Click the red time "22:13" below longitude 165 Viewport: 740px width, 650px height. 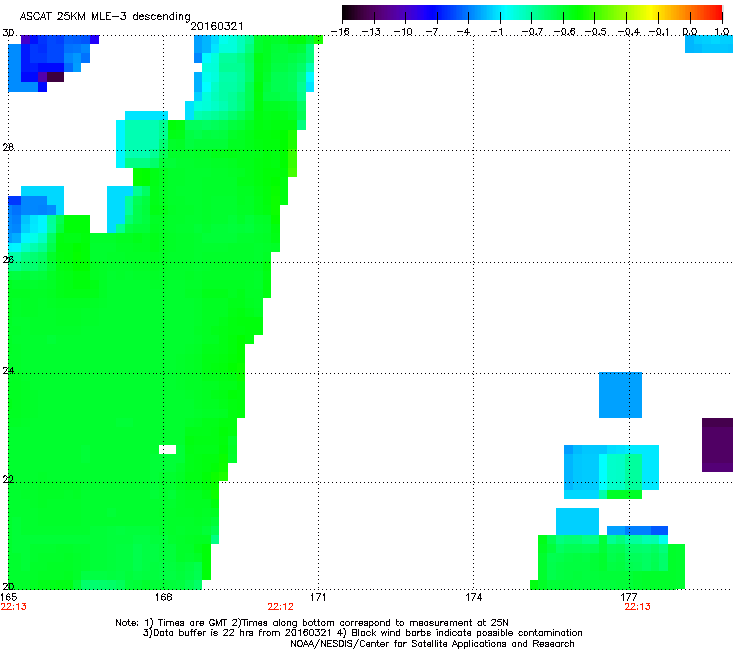click(x=14, y=607)
